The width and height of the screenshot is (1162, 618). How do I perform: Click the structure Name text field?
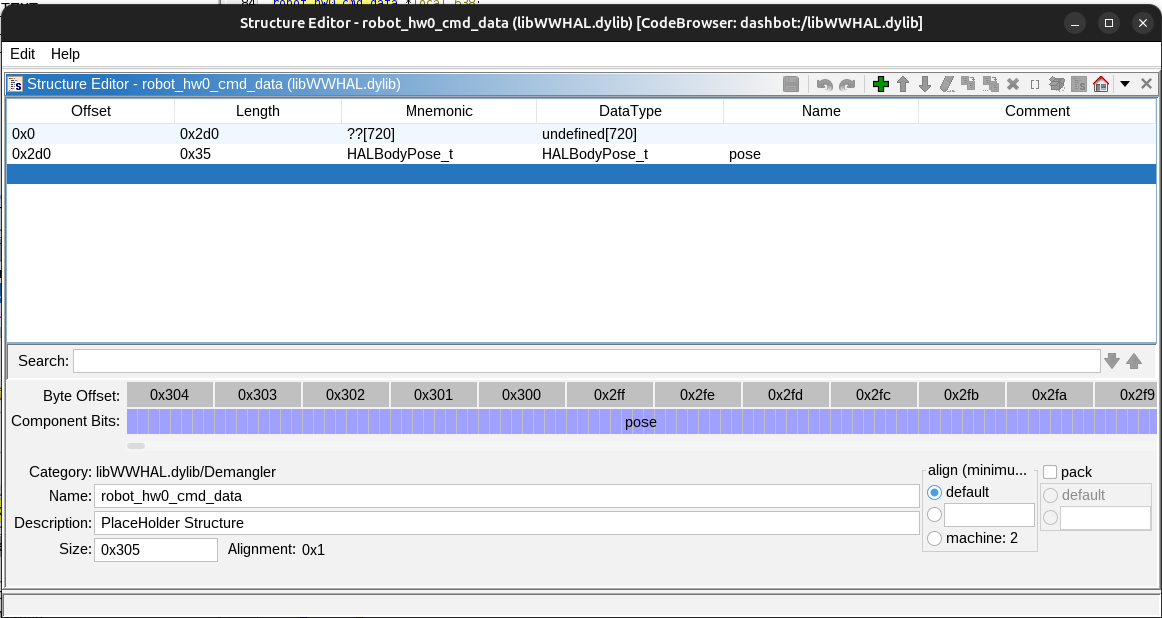click(x=506, y=496)
